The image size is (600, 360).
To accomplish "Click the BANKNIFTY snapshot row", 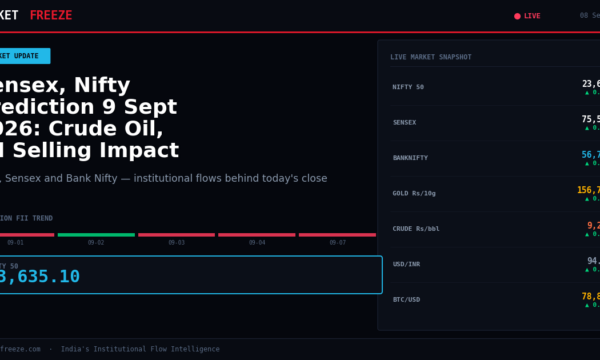I will [495, 158].
